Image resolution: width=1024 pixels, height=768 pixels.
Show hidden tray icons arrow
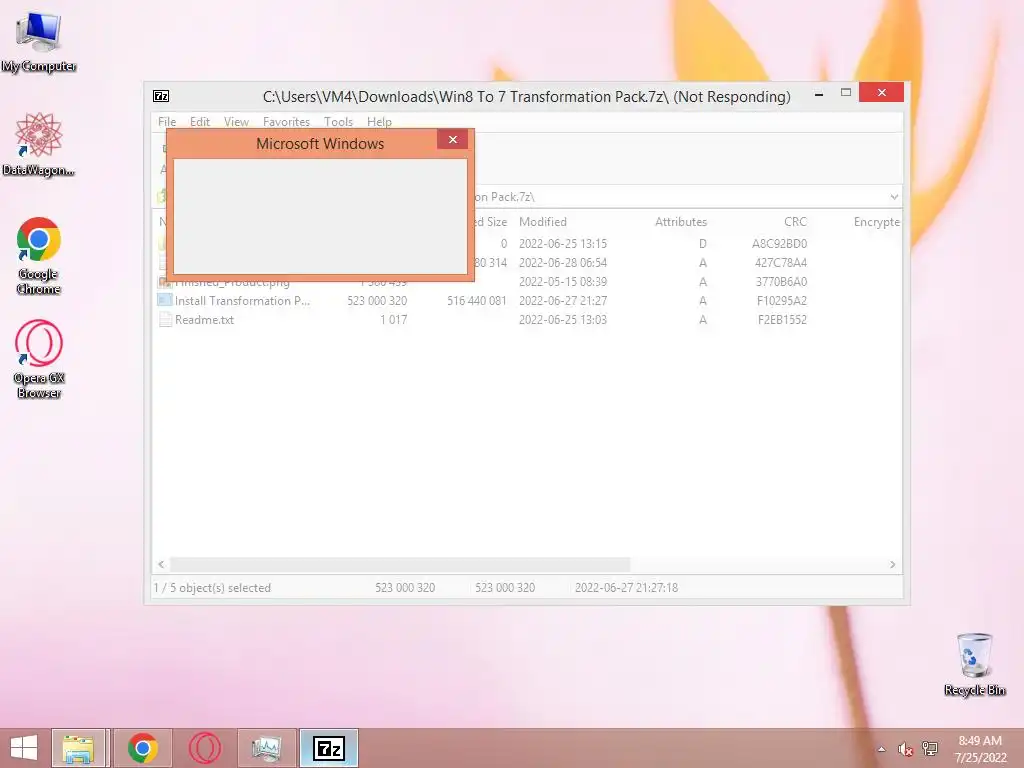pyautogui.click(x=882, y=749)
